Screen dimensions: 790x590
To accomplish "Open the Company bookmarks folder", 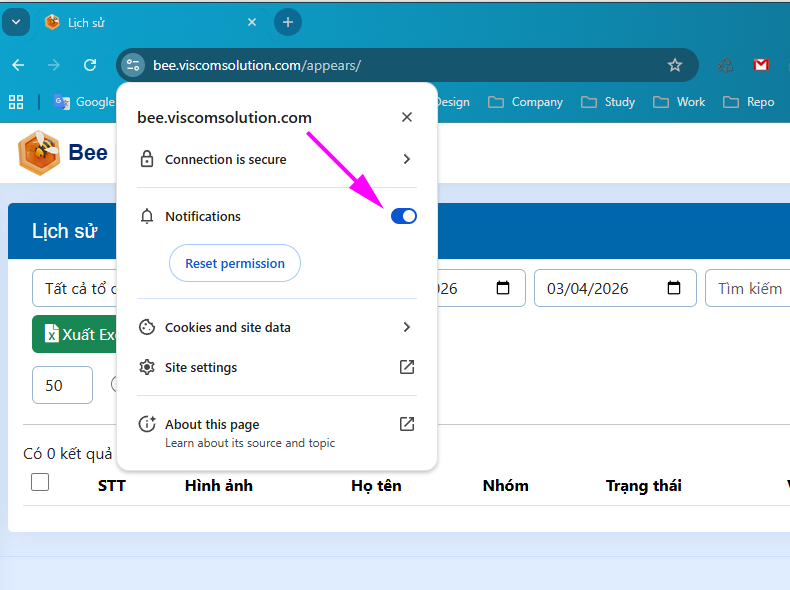I will (526, 102).
